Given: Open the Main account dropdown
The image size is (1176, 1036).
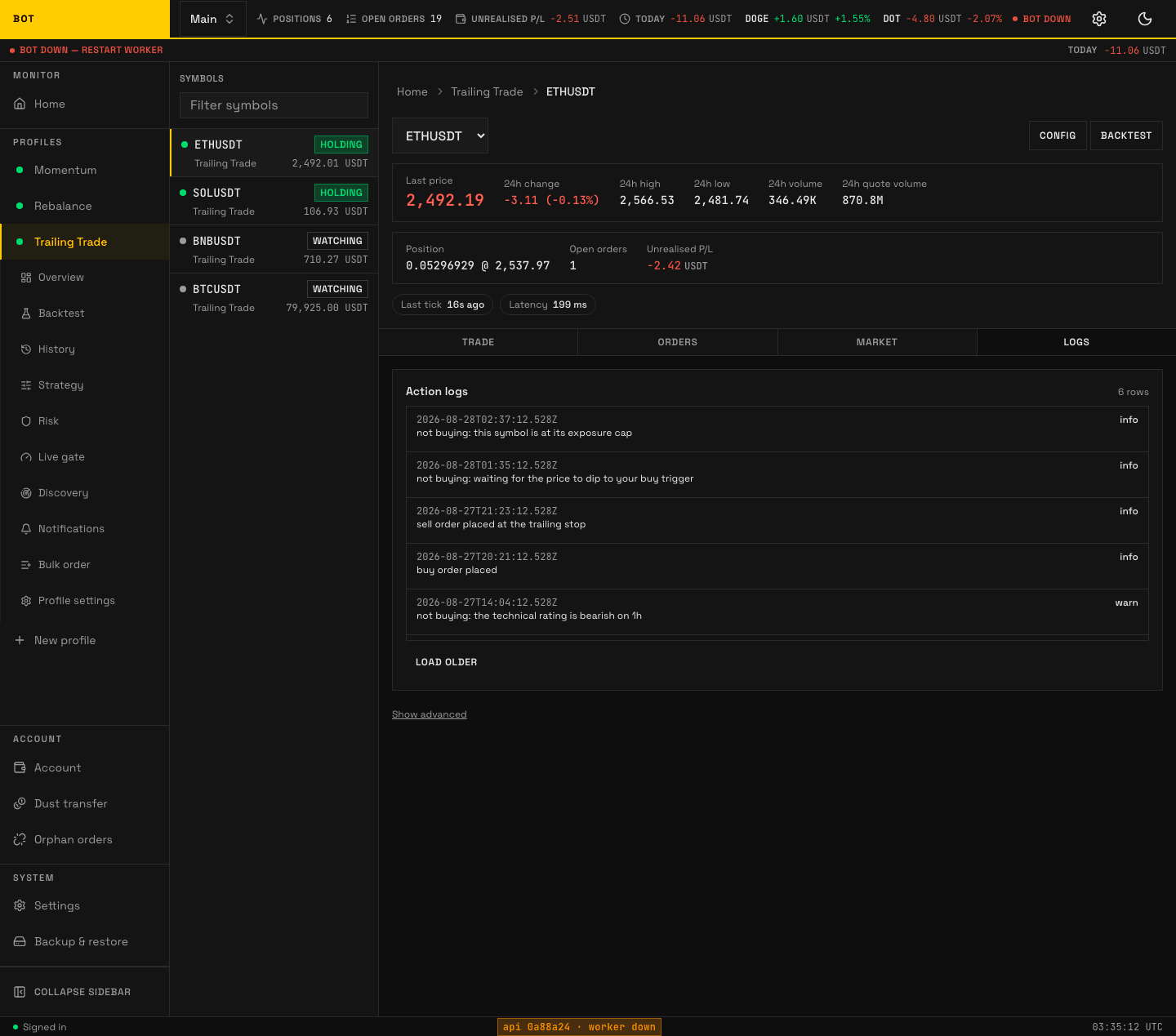Looking at the screenshot, I should click(212, 19).
